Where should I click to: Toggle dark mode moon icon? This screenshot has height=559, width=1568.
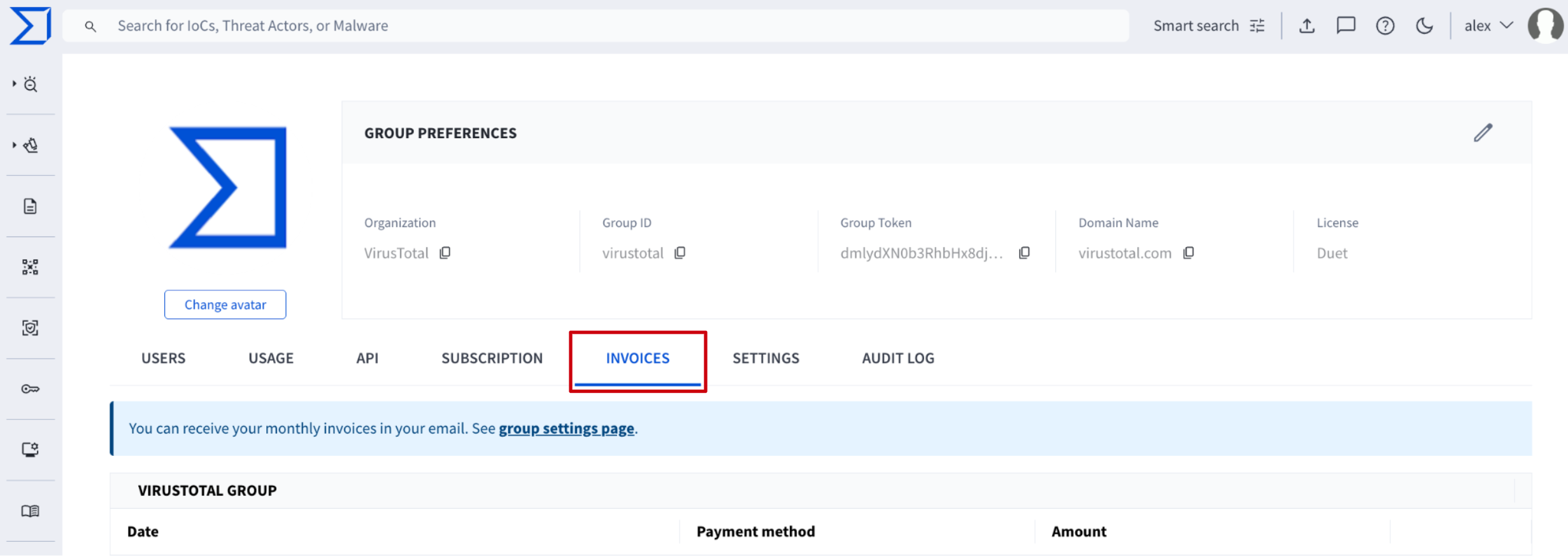[1425, 25]
